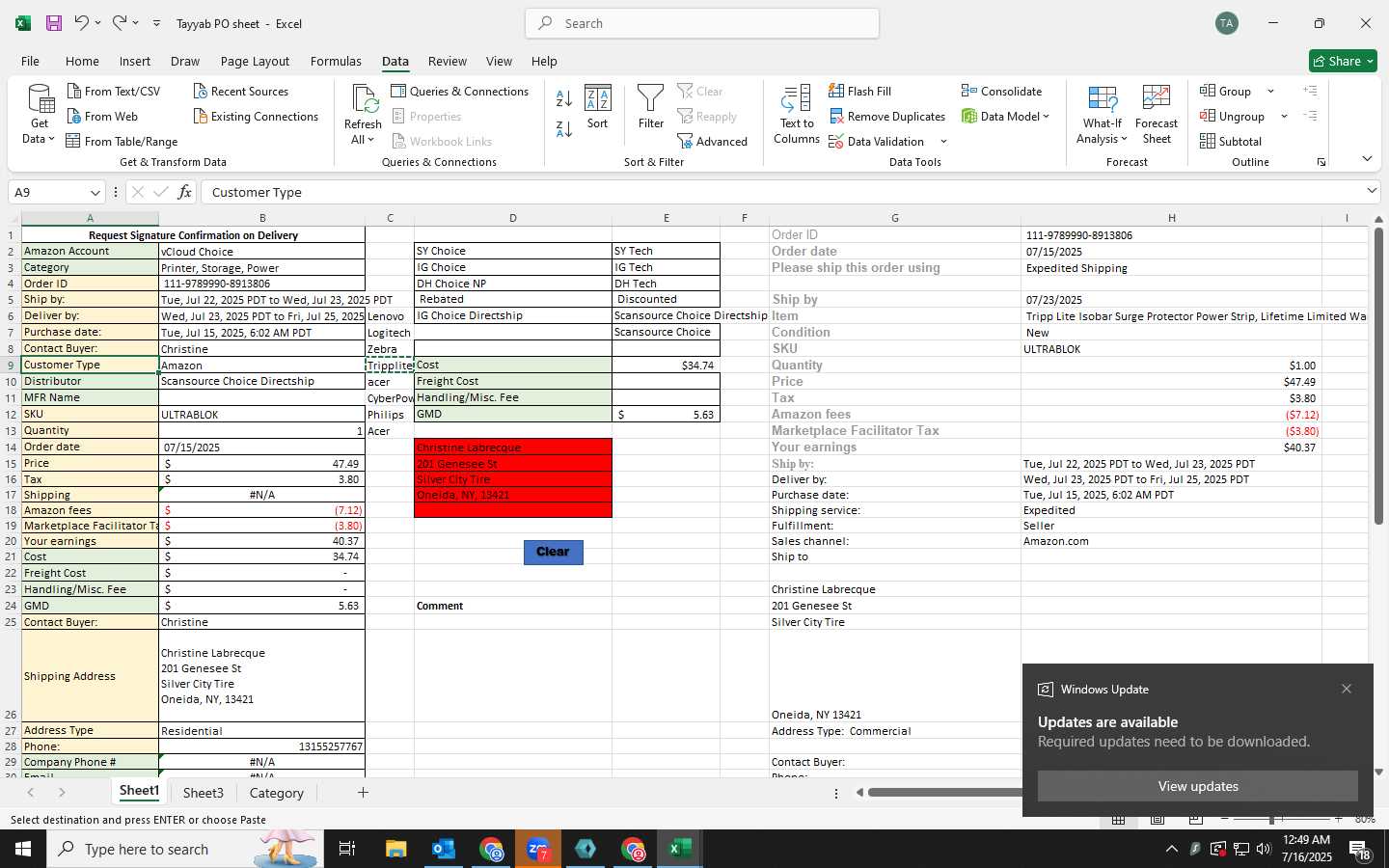The image size is (1389, 868).
Task: Click the vertical scrollbar thumb
Action: point(1378,376)
